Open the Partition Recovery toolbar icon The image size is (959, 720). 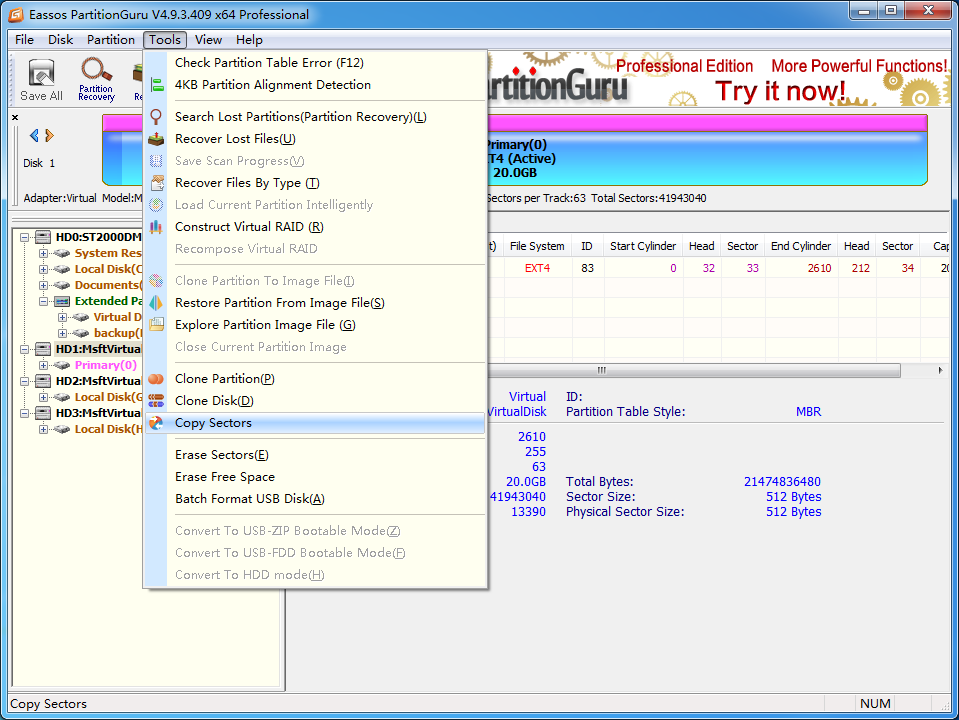pos(96,80)
